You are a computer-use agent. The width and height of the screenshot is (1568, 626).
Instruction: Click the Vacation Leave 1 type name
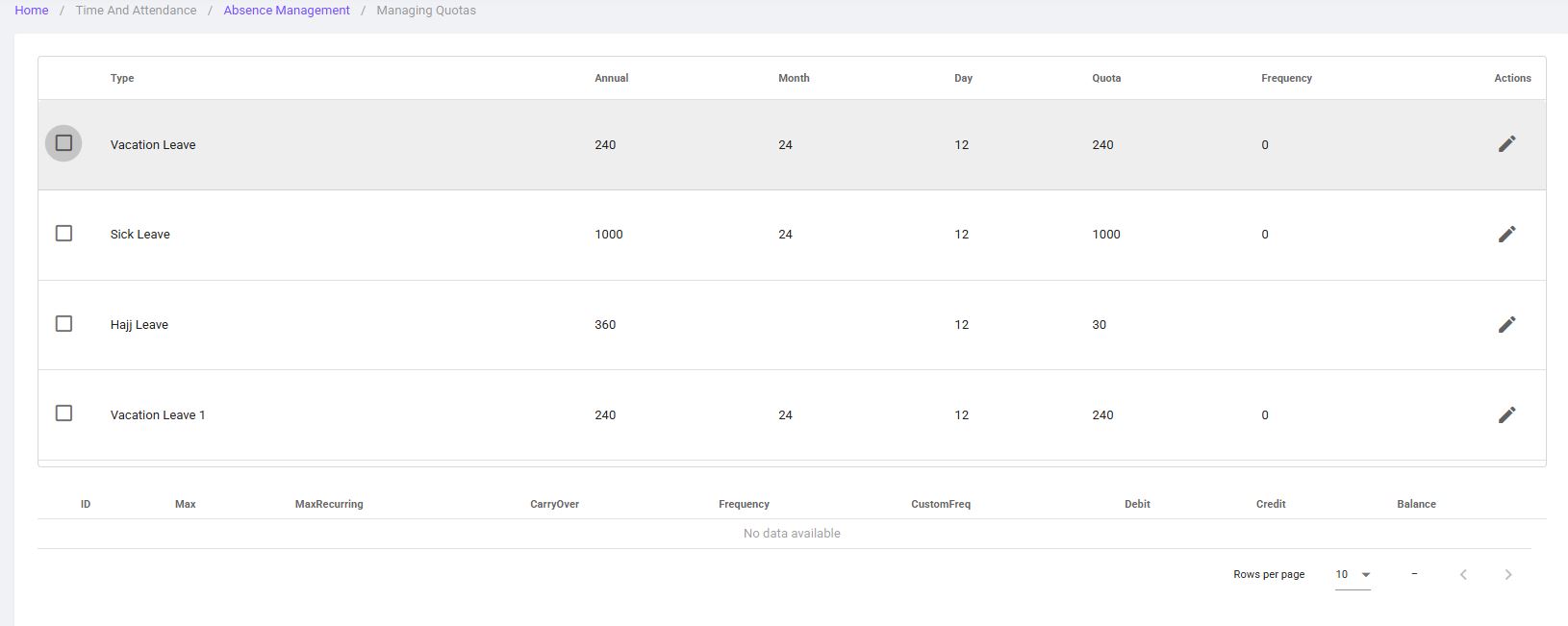[158, 414]
